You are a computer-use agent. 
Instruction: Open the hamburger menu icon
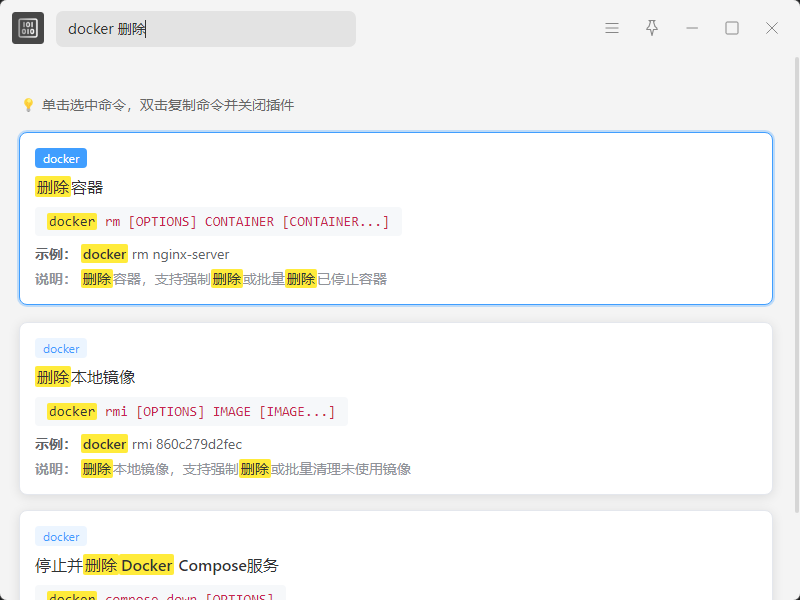[x=612, y=28]
